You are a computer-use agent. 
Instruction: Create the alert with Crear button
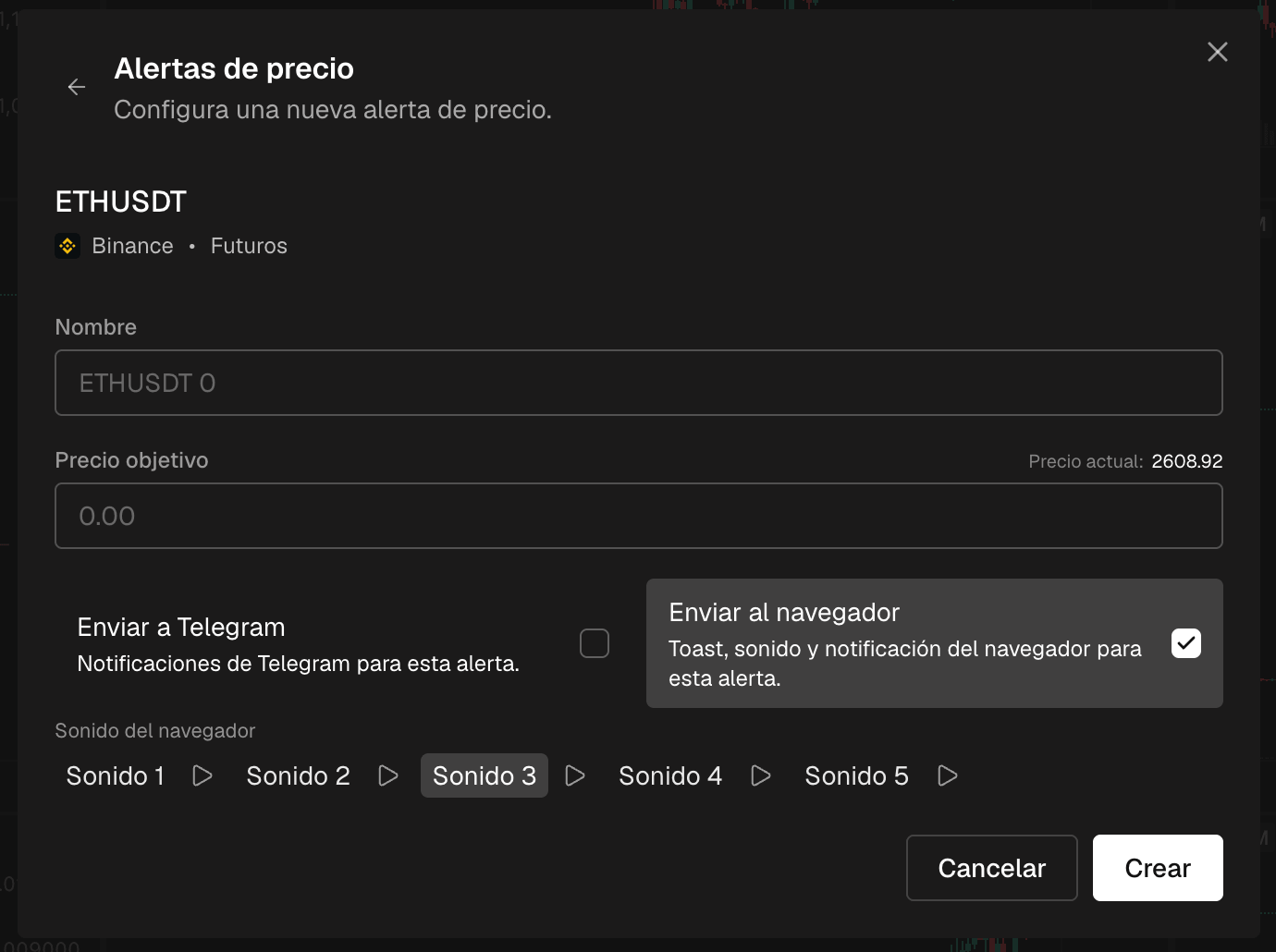(x=1158, y=868)
